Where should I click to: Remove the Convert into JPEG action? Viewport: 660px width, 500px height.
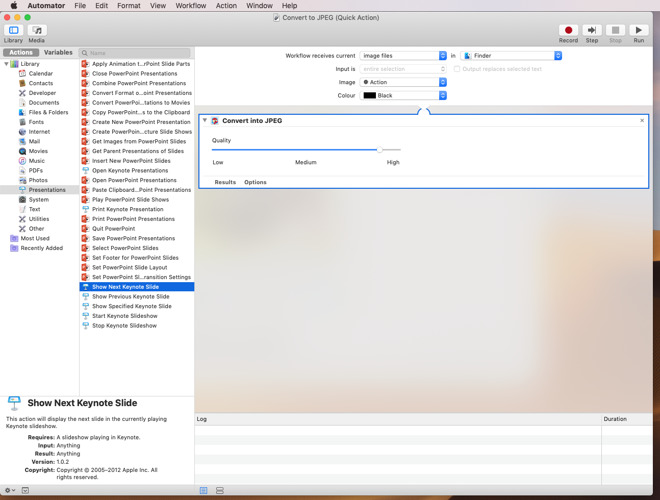642,120
